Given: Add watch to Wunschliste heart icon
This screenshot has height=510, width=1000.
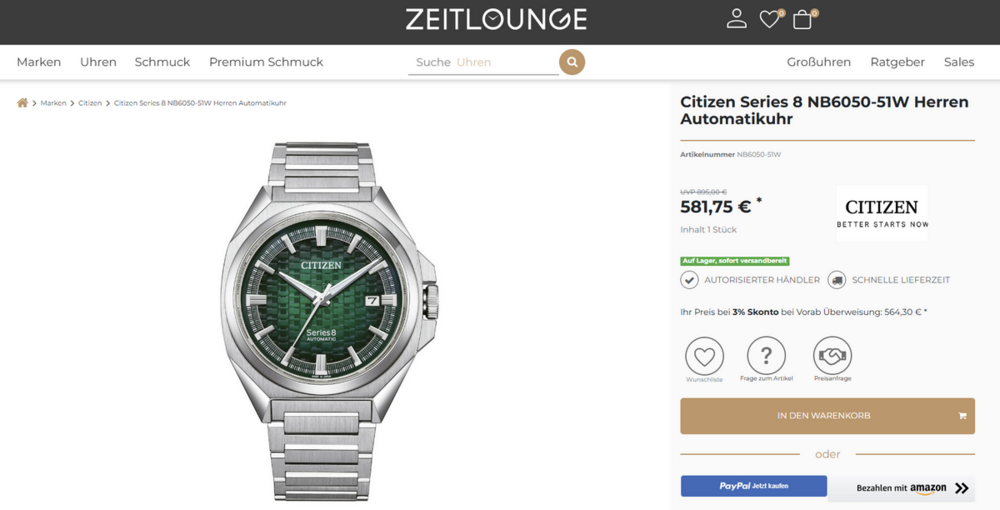Looking at the screenshot, I should coord(704,356).
